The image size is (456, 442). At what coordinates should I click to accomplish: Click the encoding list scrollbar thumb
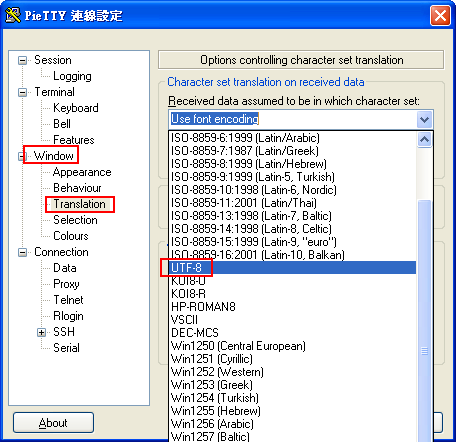424,321
